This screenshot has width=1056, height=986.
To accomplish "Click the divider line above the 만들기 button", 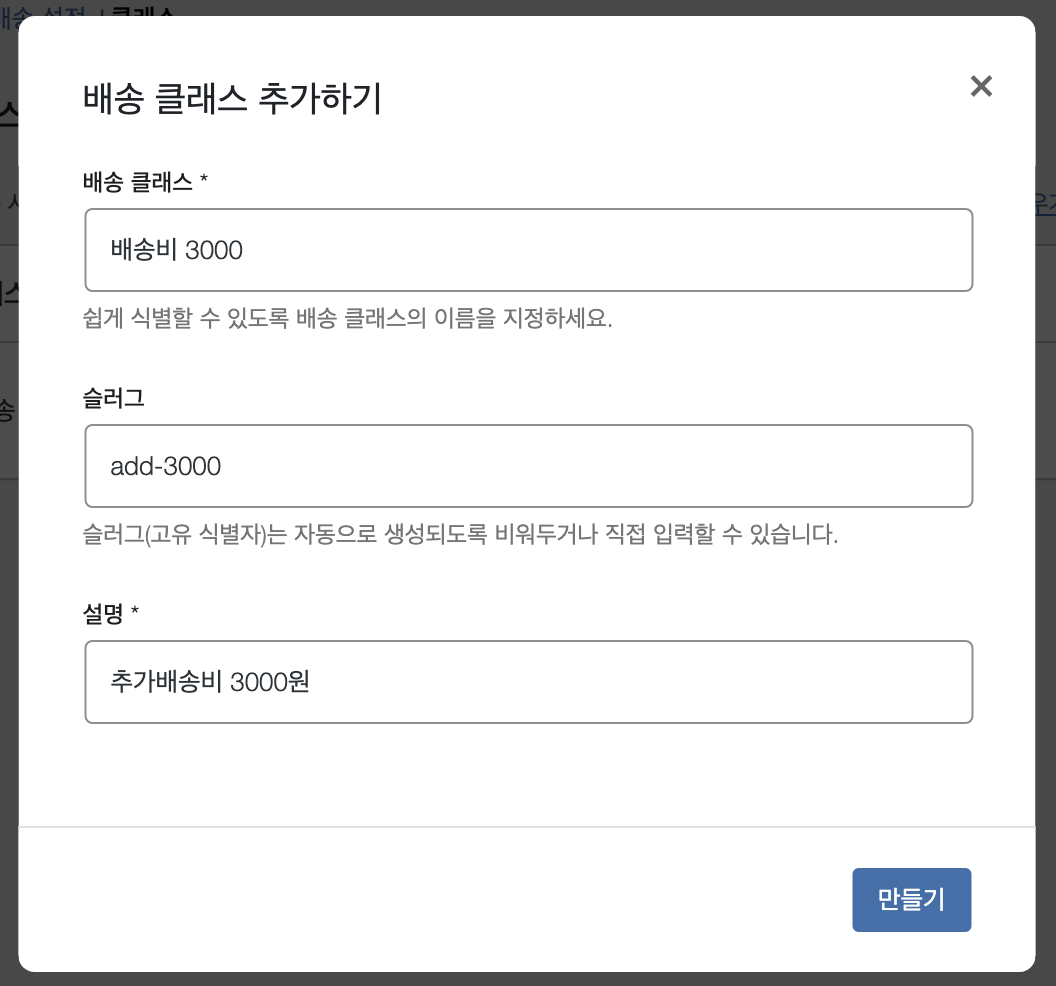I will click(x=527, y=826).
